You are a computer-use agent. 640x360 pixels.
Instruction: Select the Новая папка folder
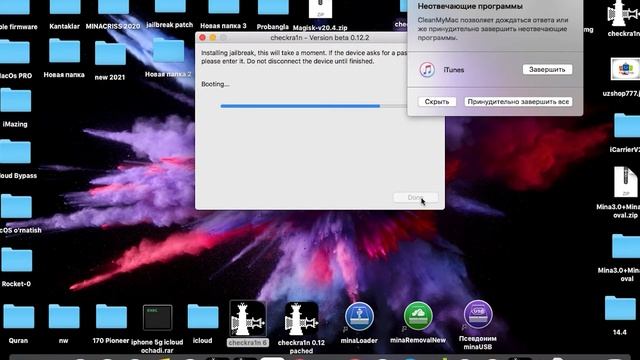click(x=64, y=51)
